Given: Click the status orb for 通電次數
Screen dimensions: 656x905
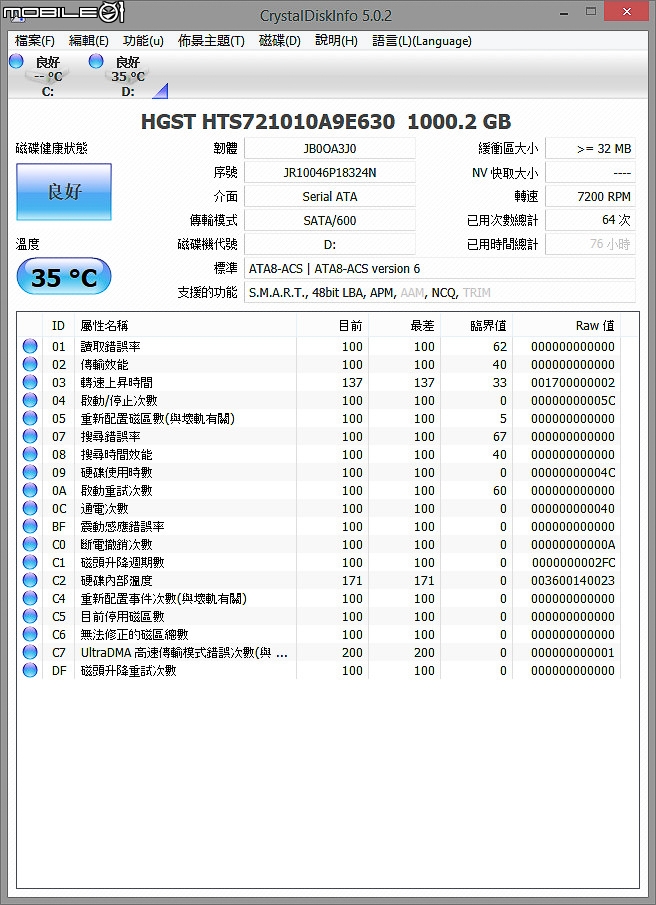Looking at the screenshot, I should tap(30, 508).
